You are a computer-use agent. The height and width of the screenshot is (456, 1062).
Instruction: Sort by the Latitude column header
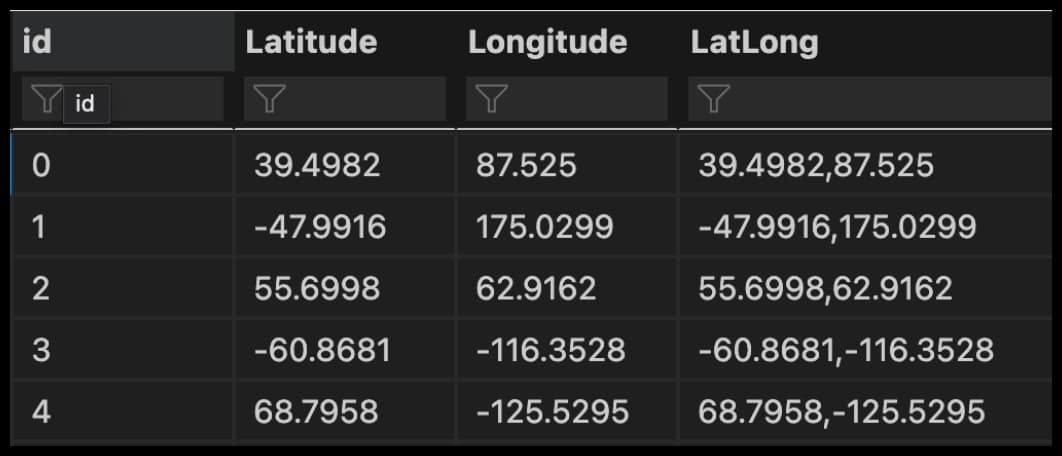[x=311, y=42]
